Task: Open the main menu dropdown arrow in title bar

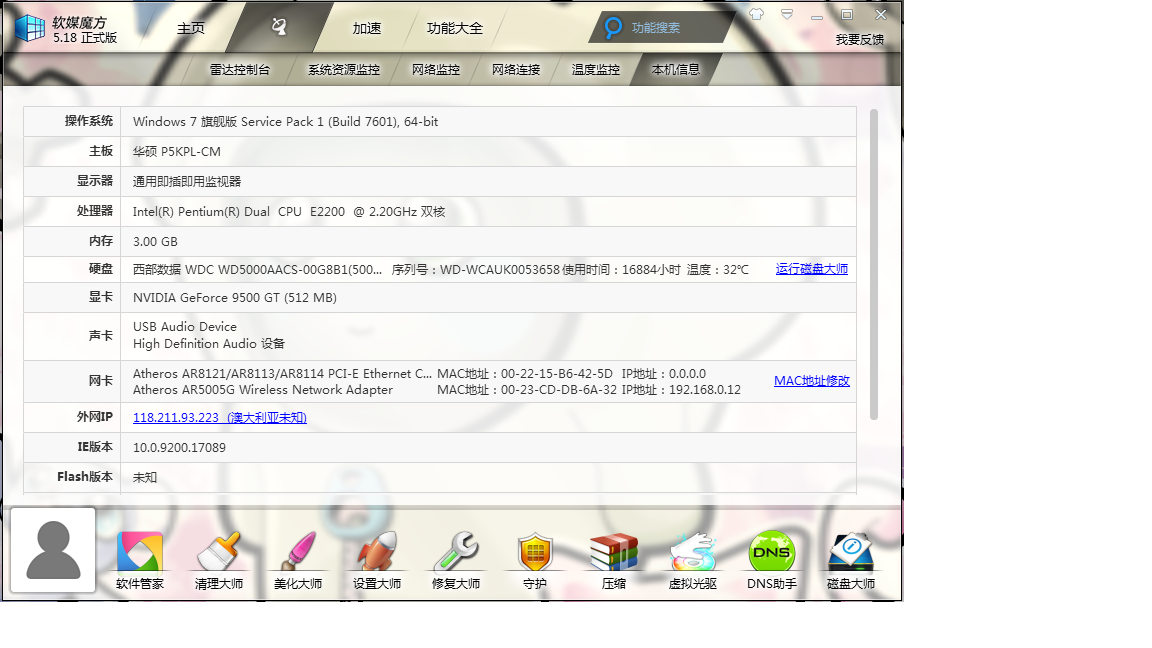Action: [x=787, y=15]
